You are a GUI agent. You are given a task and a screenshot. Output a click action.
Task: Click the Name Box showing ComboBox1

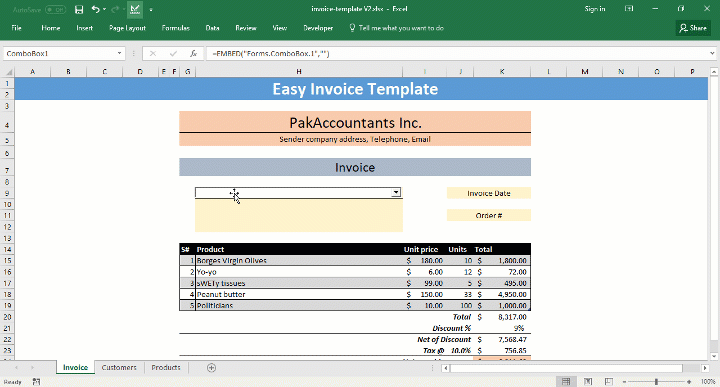(60, 54)
